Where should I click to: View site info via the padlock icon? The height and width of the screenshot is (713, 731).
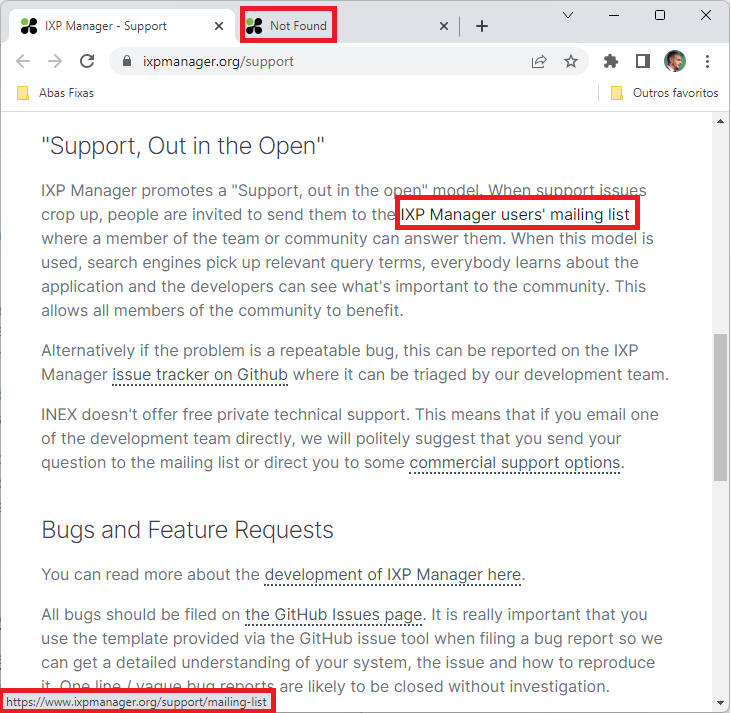(127, 61)
